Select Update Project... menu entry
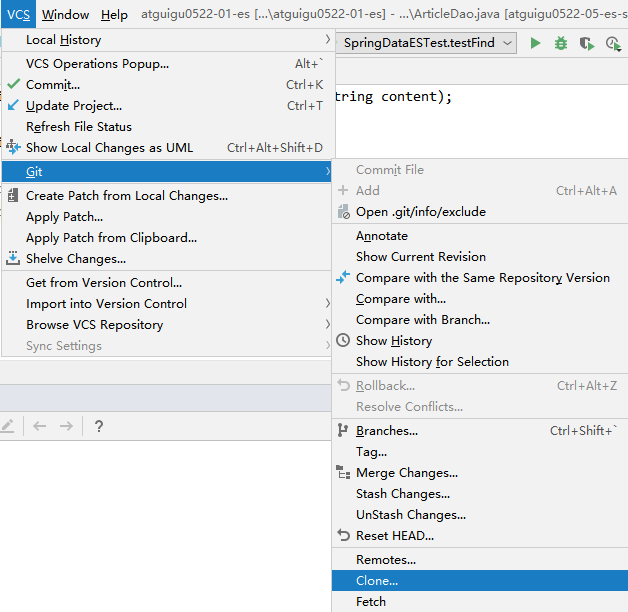The image size is (628, 612). [74, 106]
